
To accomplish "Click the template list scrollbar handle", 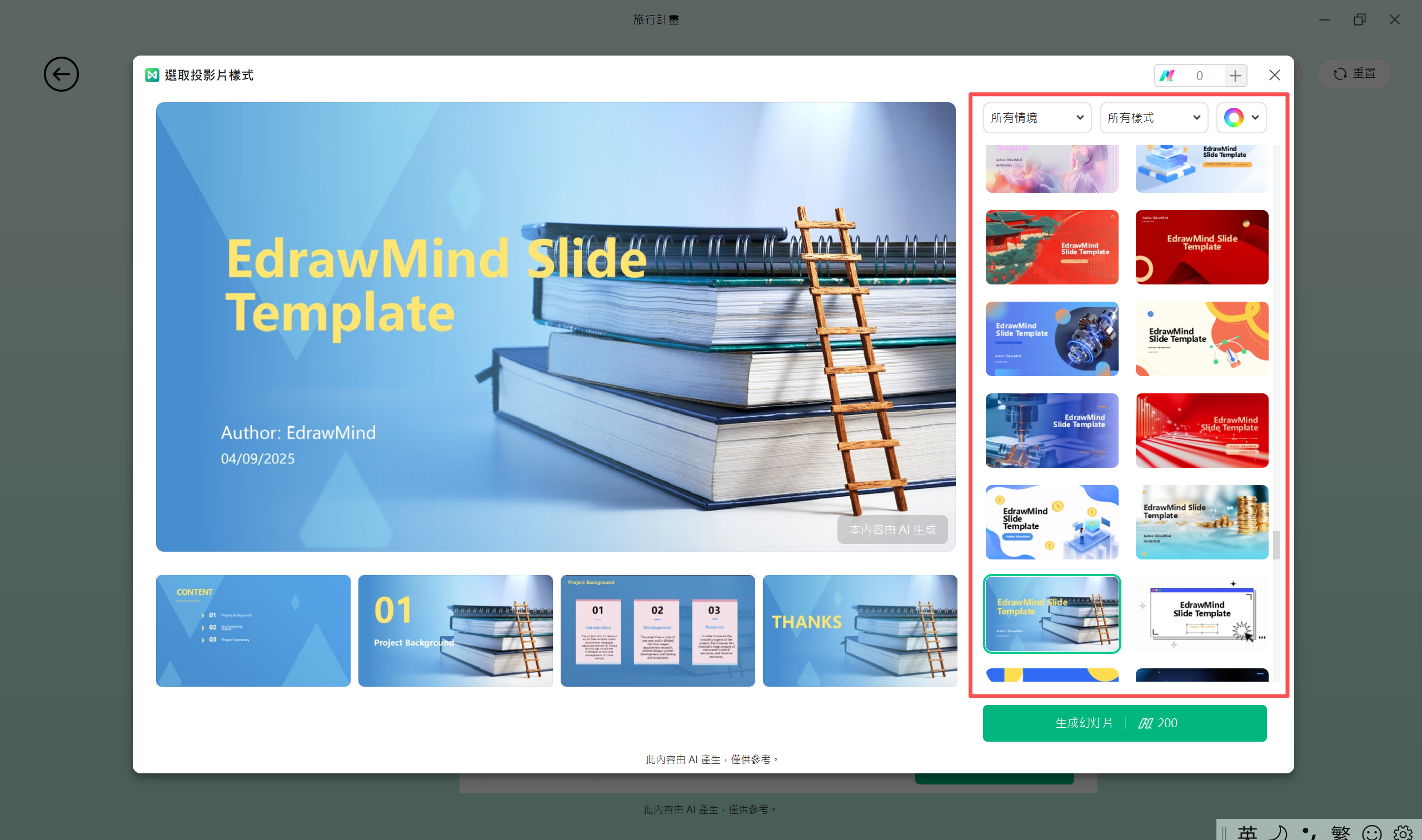I will tap(1275, 544).
